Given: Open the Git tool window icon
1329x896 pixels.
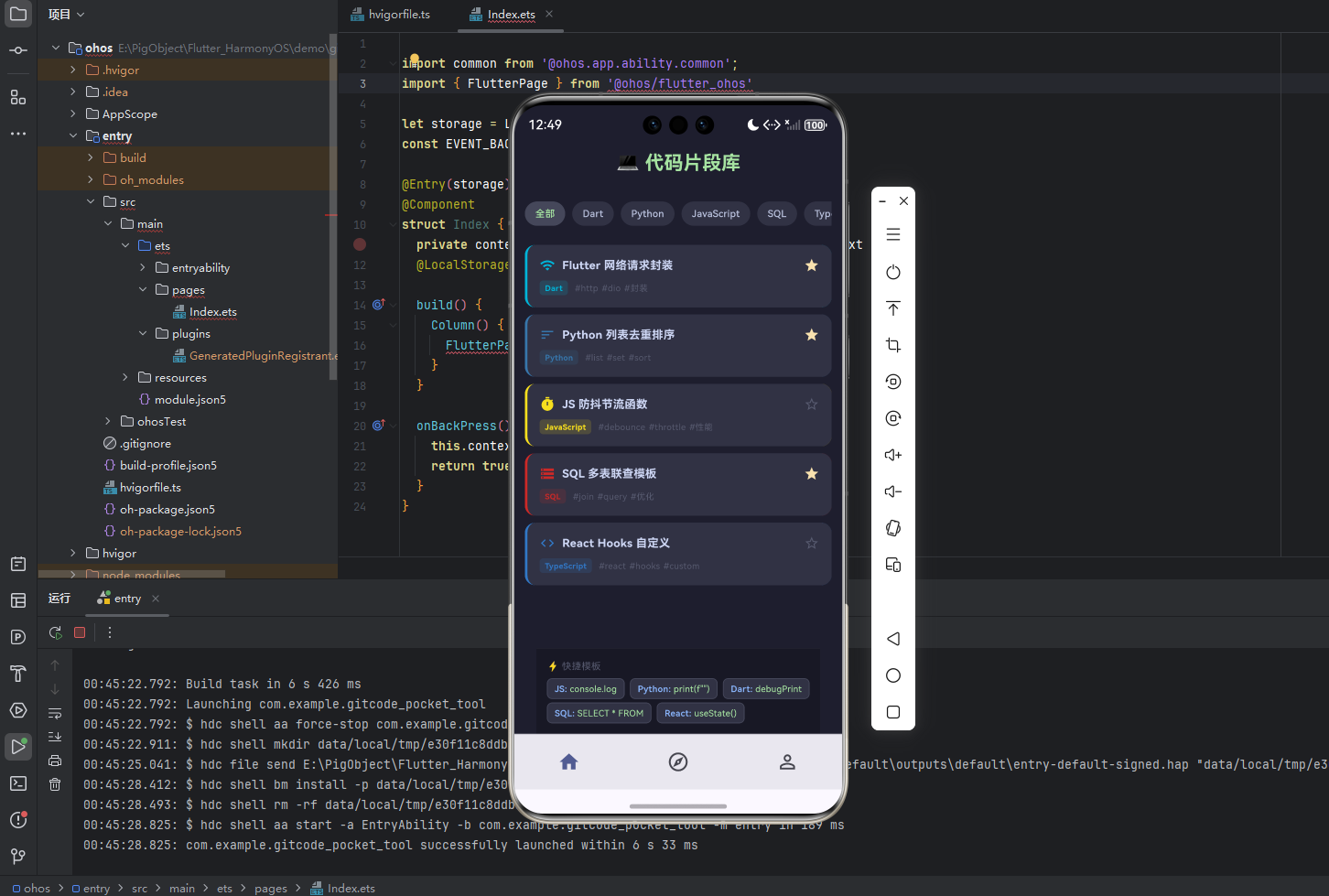Looking at the screenshot, I should (x=18, y=857).
